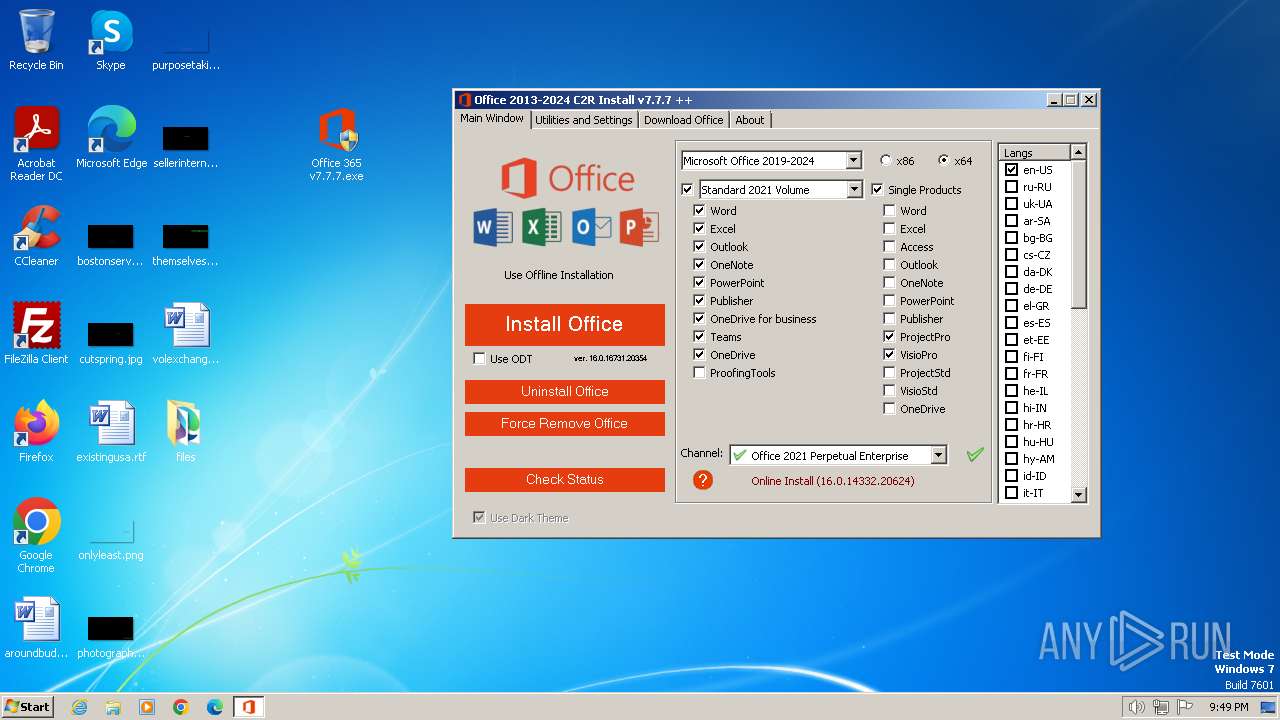Toggle the Single Products checkbox
Viewport: 1280px width, 720px height.
878,190
